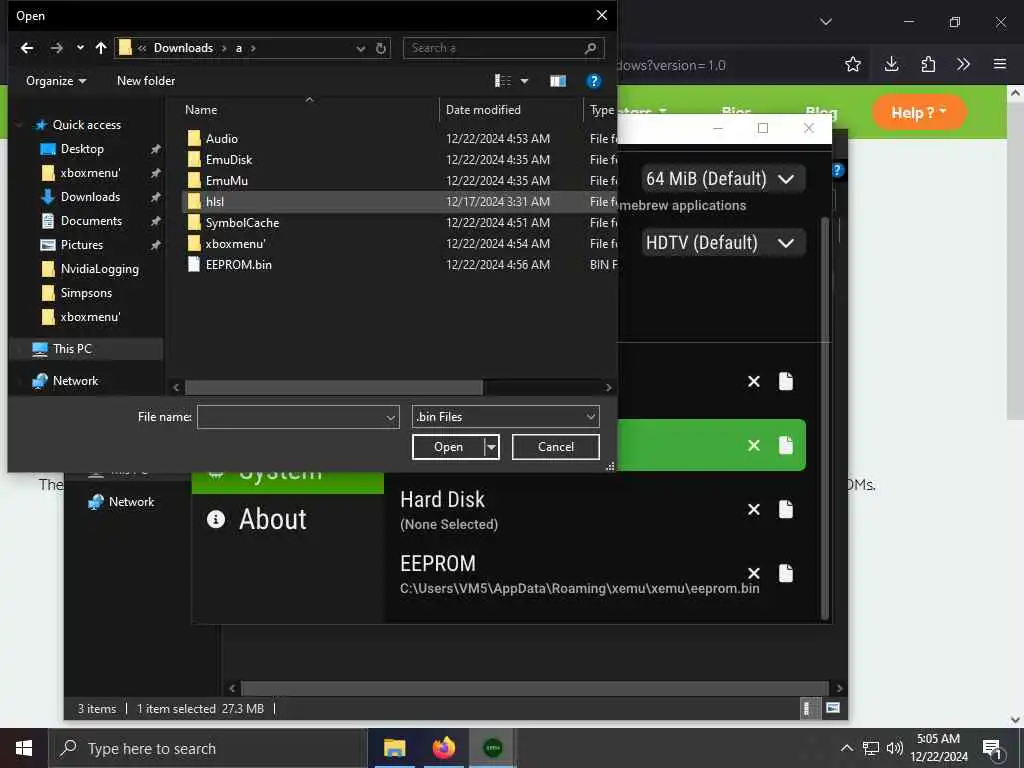
Task: Bookmark page with star icon
Action: [x=852, y=64]
